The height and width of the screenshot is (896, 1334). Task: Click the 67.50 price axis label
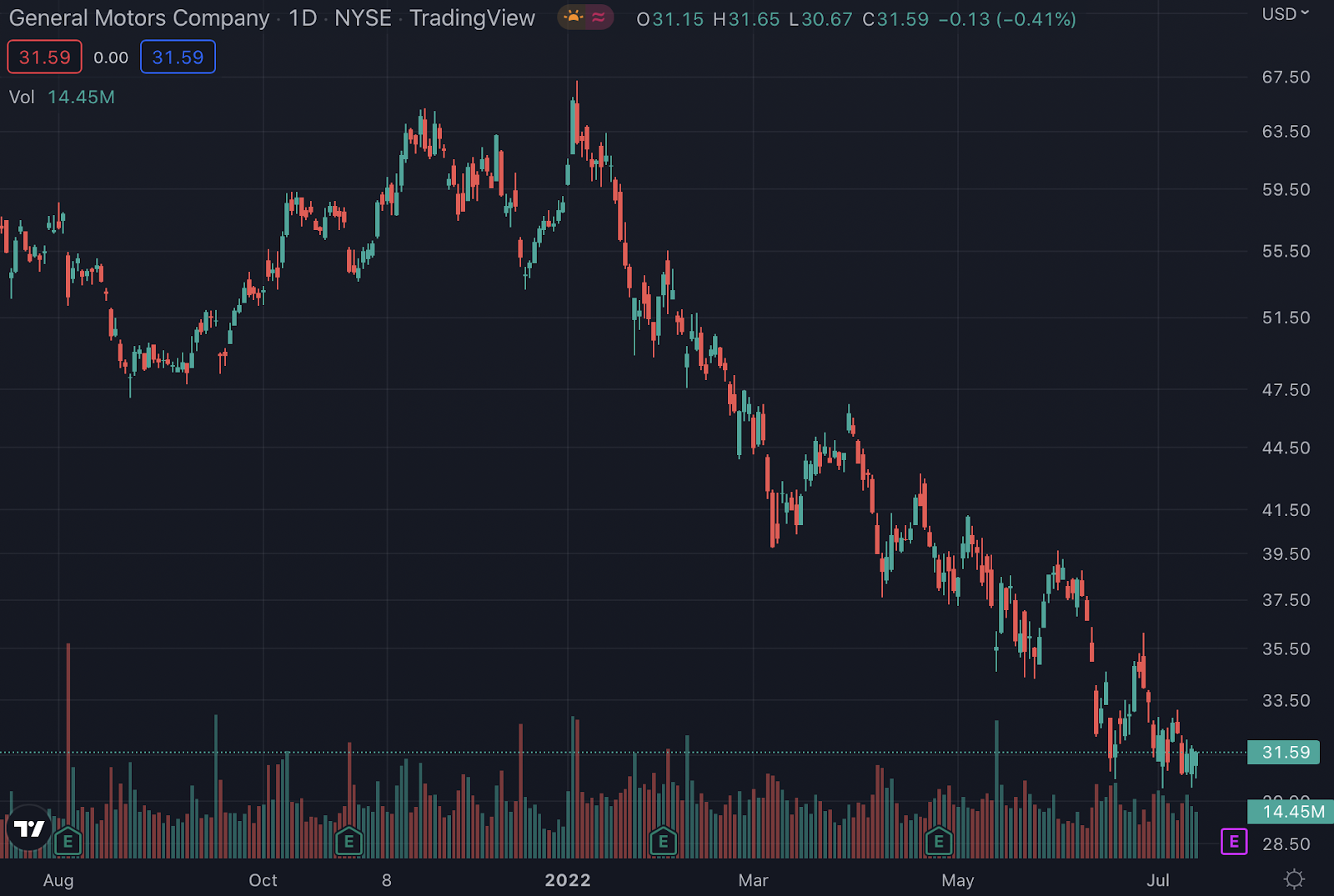(1286, 78)
